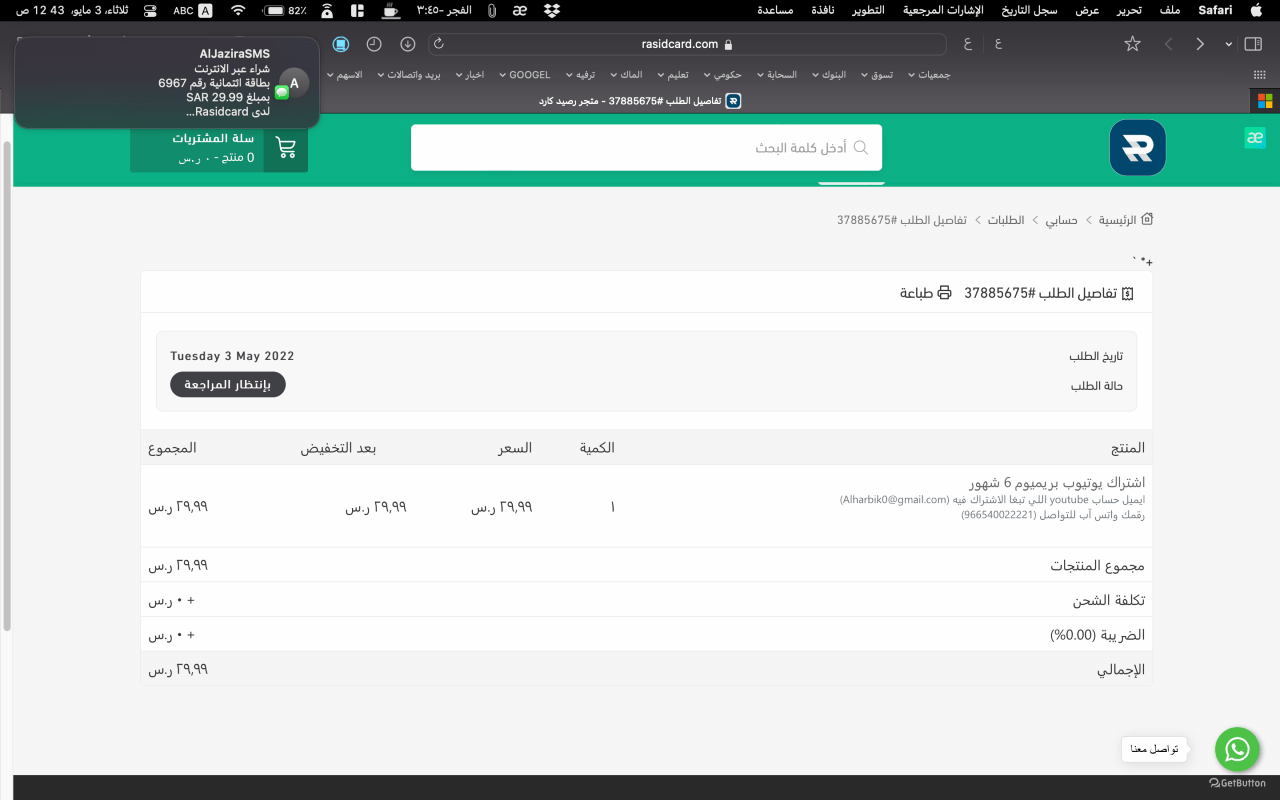Click the Safari sidebar toggle icon

[x=1253, y=44]
